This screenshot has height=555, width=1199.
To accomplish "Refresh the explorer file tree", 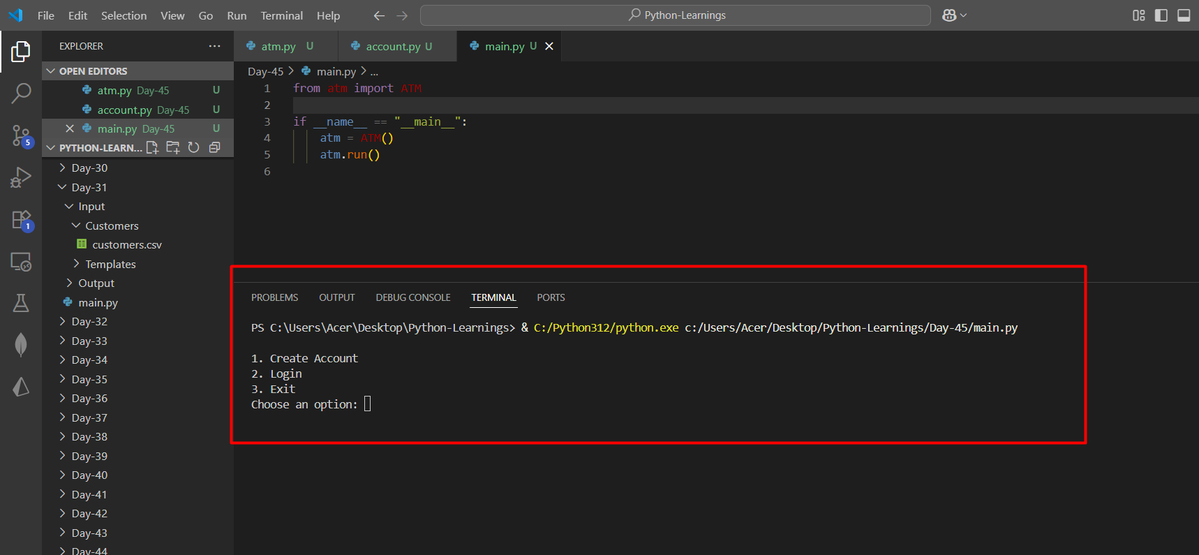I will pyautogui.click(x=193, y=148).
